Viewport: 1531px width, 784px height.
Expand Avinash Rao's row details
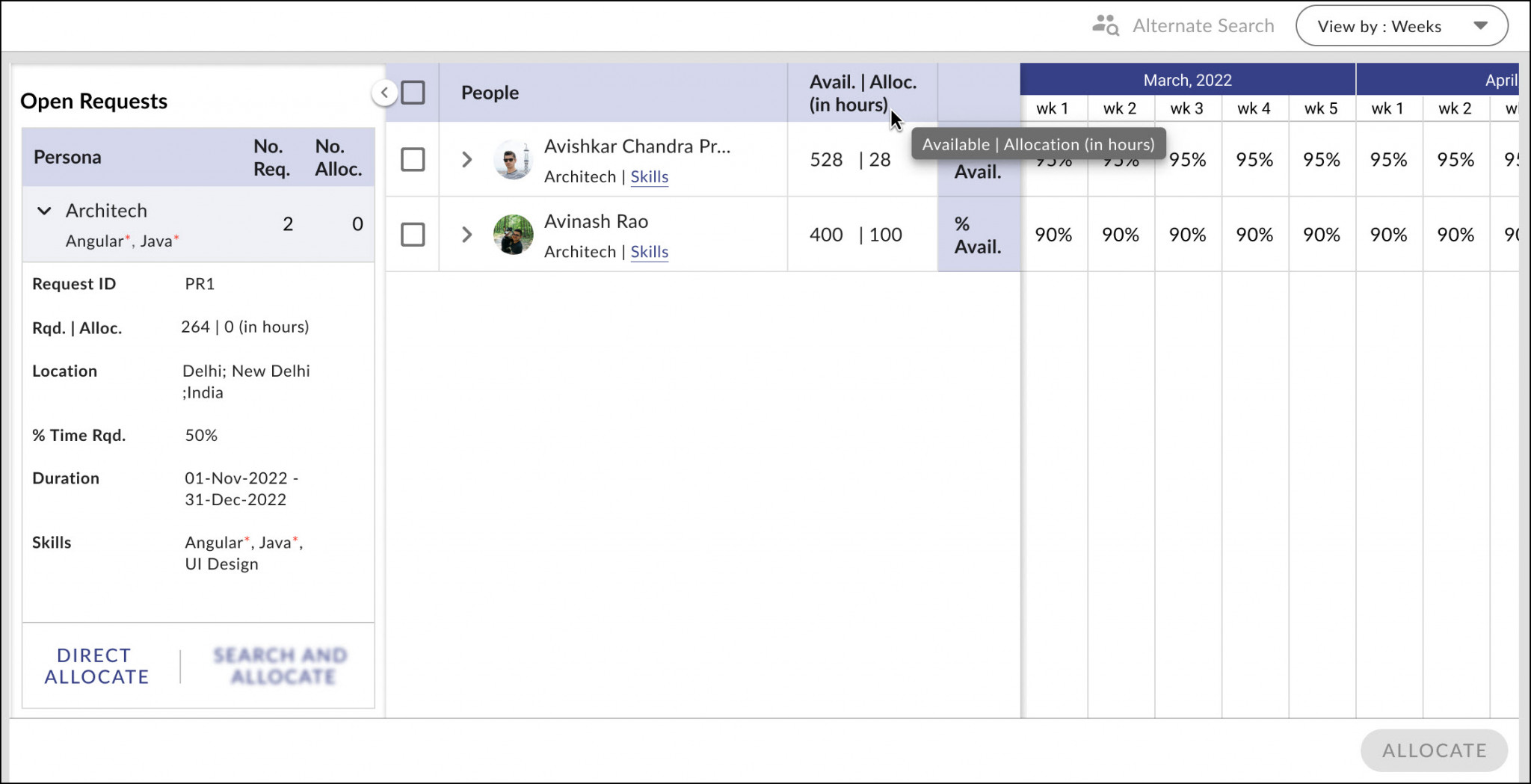[x=467, y=234]
